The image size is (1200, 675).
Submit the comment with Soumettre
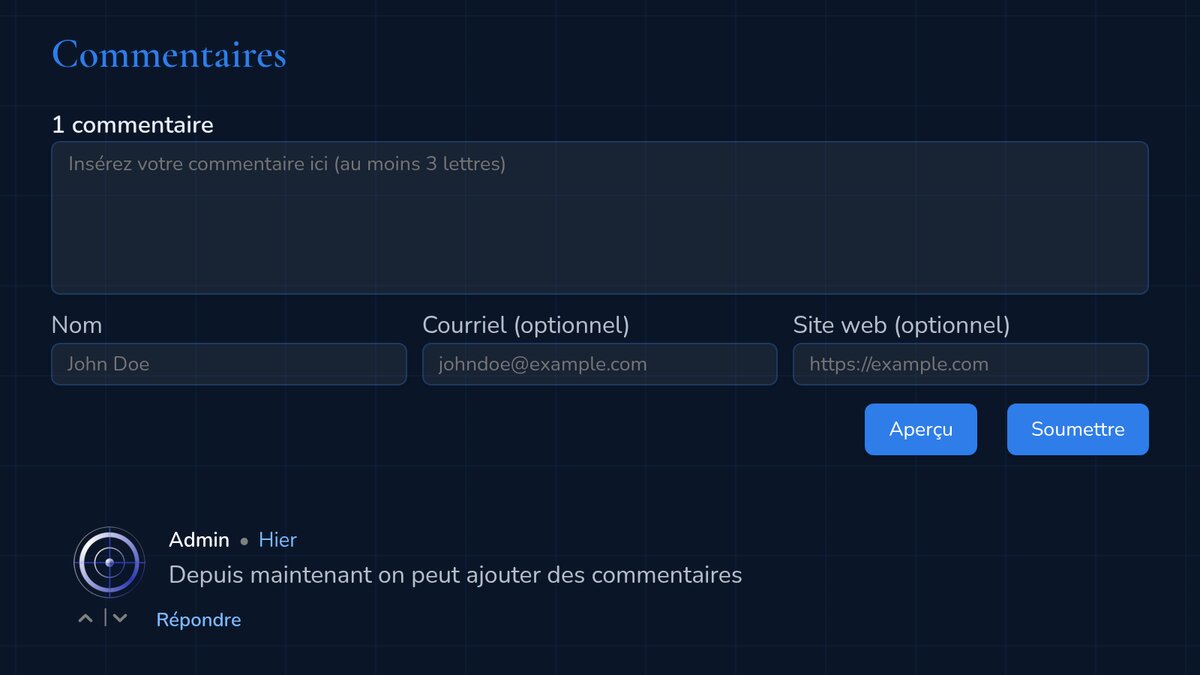pos(1078,429)
